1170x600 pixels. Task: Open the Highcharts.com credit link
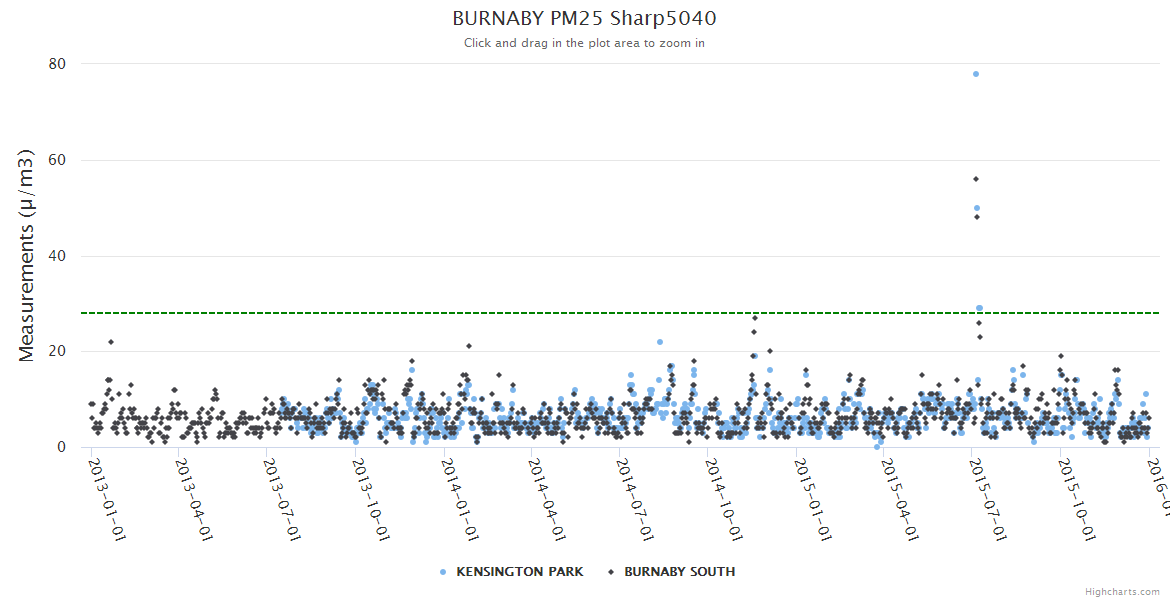pos(1122,592)
